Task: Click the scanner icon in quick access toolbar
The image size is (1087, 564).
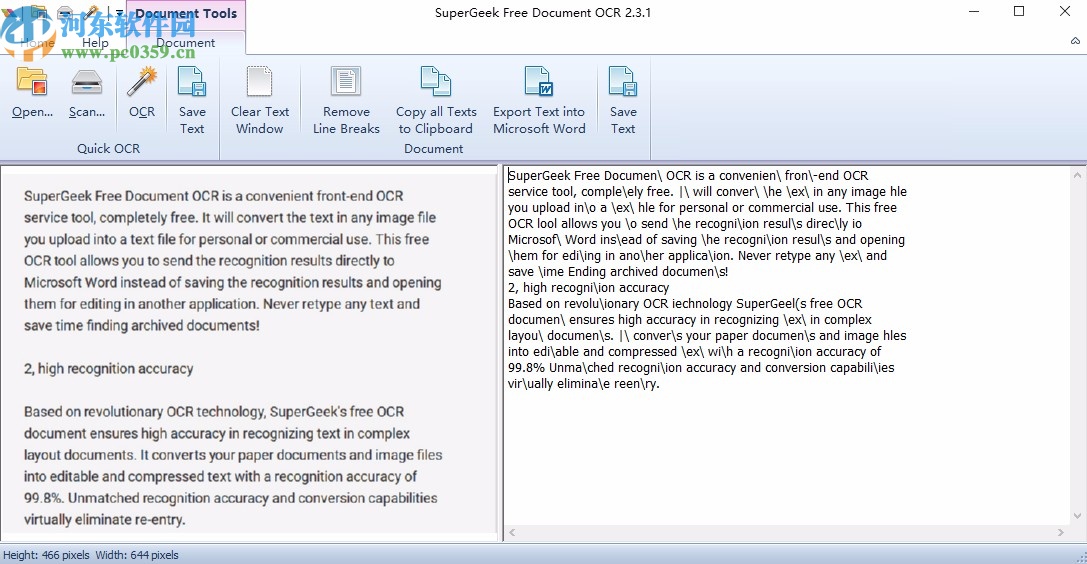Action: tap(64, 12)
